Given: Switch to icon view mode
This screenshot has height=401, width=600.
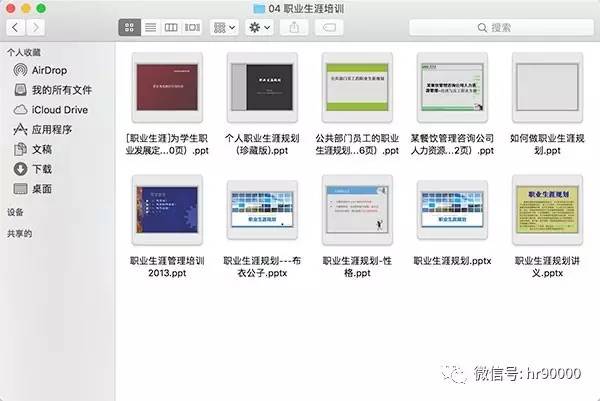Looking at the screenshot, I should point(129,28).
